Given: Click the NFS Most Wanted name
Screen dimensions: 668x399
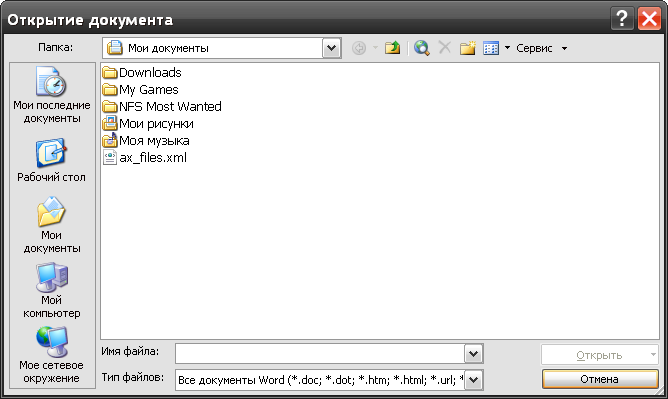Looking at the screenshot, I should tap(170, 106).
